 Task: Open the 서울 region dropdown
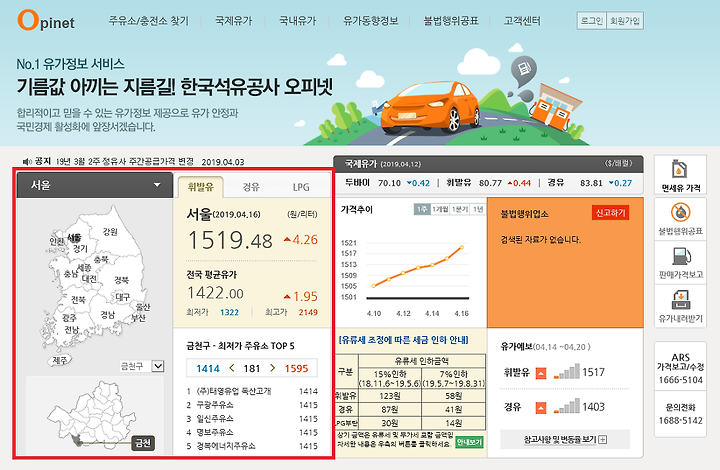tap(95, 185)
